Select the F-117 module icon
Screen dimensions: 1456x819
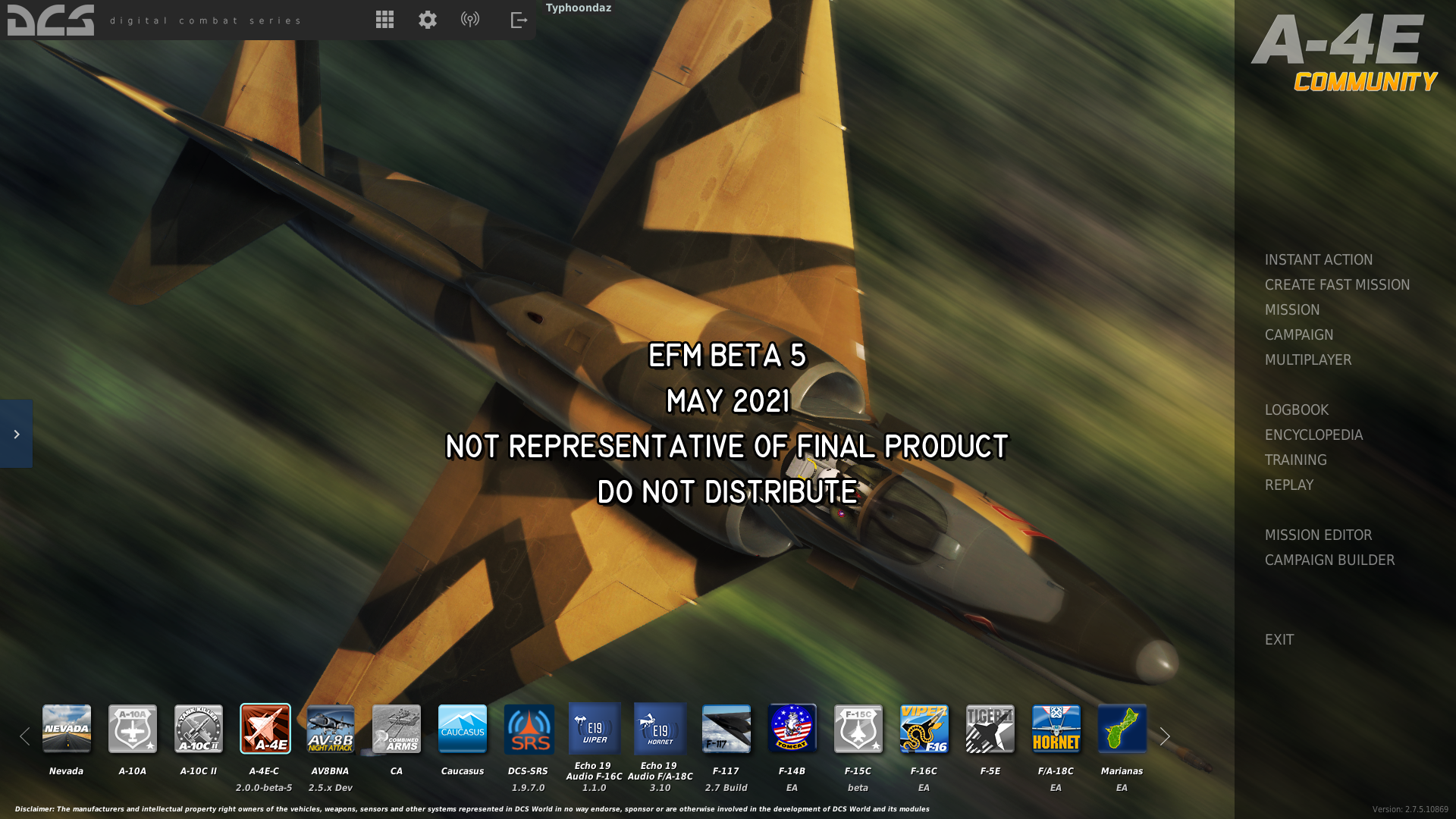(726, 729)
